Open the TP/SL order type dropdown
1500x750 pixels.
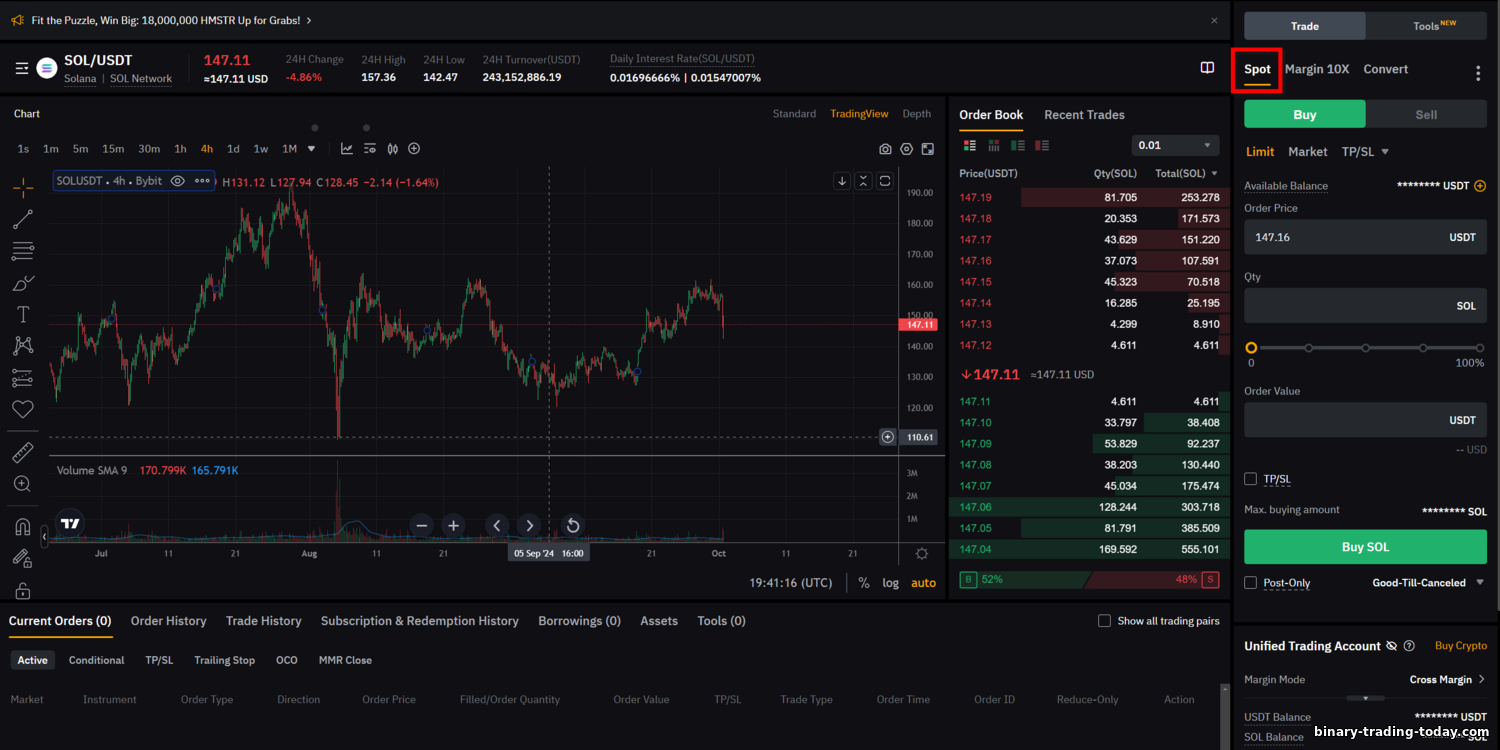click(x=1367, y=152)
